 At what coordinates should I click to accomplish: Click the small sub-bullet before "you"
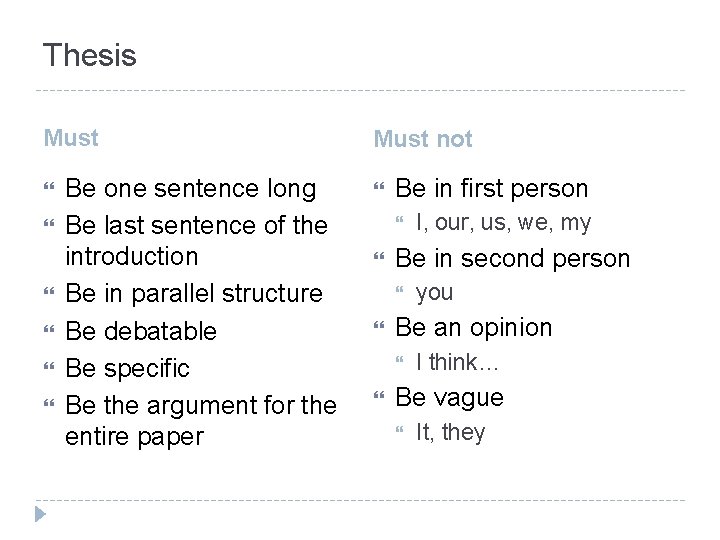pos(400,293)
